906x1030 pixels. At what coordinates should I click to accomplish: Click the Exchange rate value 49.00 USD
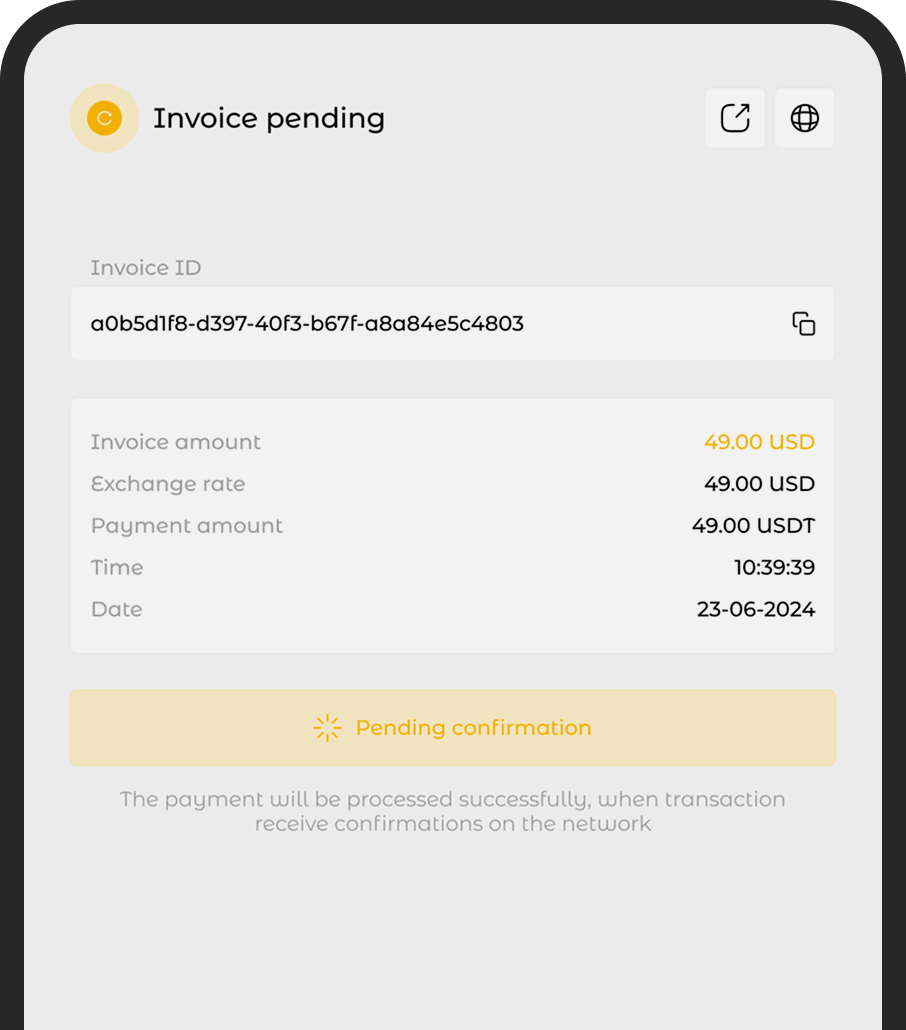[x=759, y=484]
